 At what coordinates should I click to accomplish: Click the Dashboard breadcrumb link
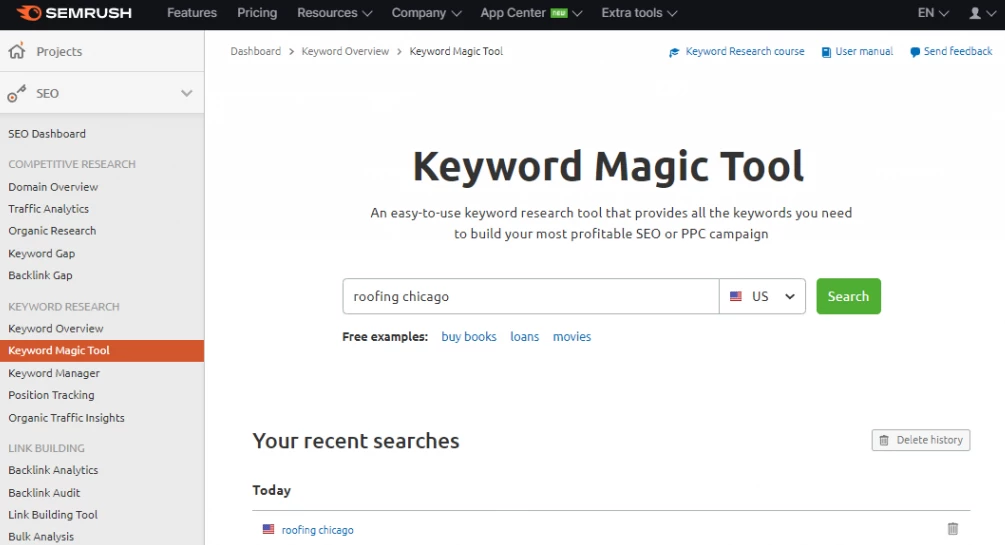click(256, 51)
